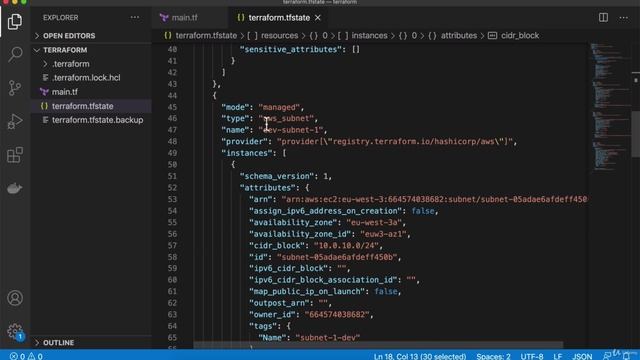This screenshot has height=360, width=640.
Task: Click the errors and warnings status indicator
Action: point(26,356)
